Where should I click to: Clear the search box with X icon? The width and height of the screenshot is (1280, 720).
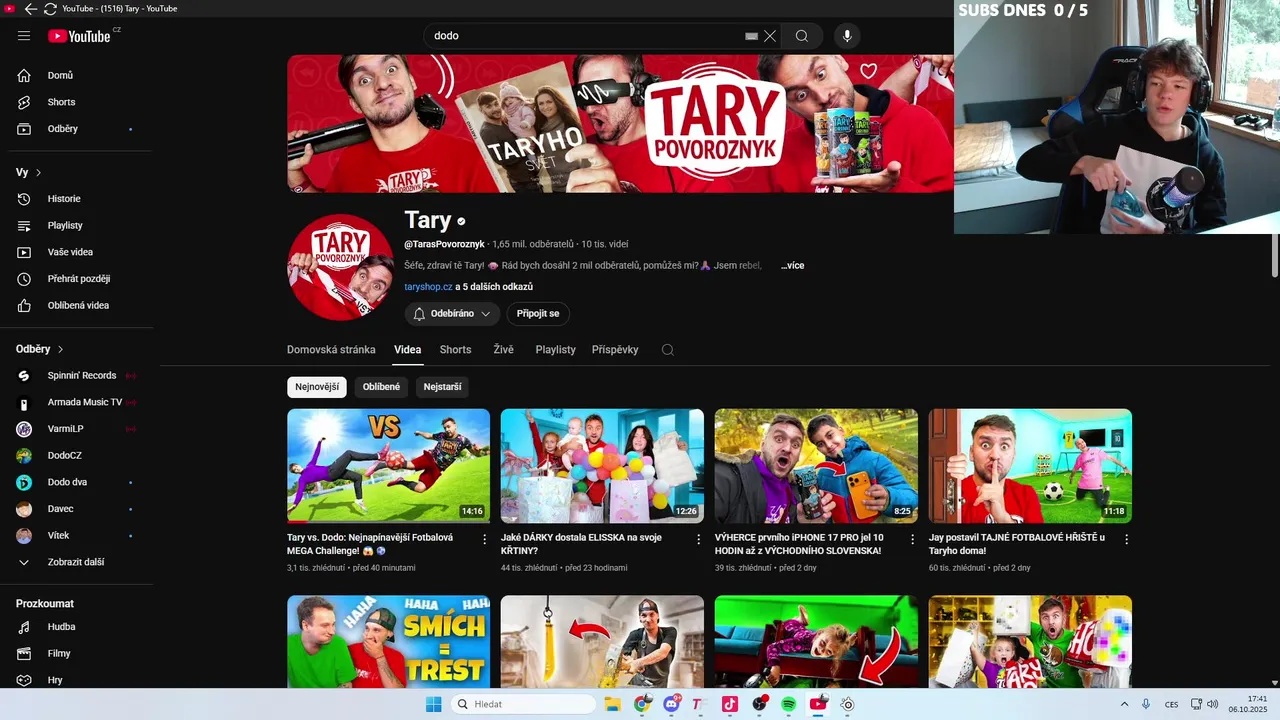[770, 36]
